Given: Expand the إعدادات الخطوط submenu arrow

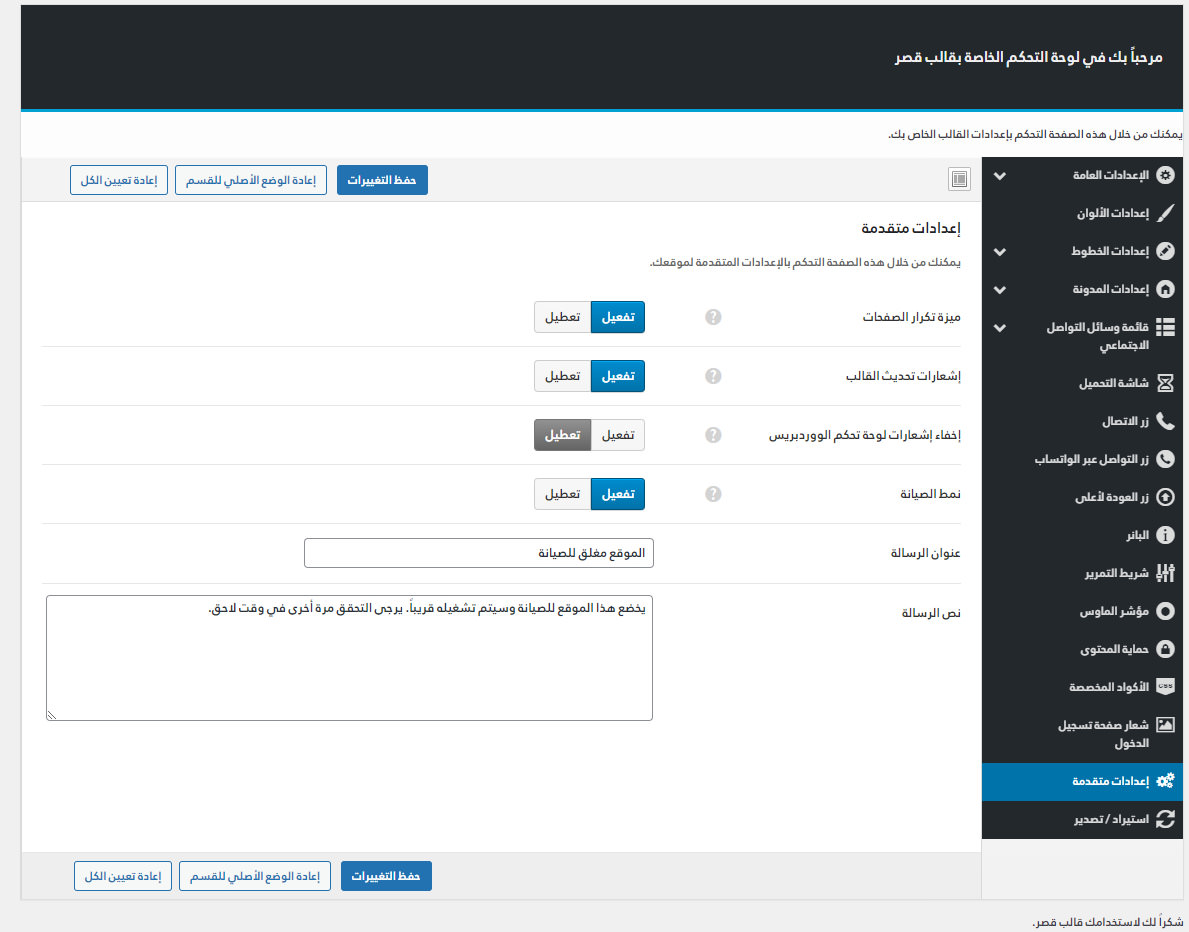Looking at the screenshot, I should [999, 252].
